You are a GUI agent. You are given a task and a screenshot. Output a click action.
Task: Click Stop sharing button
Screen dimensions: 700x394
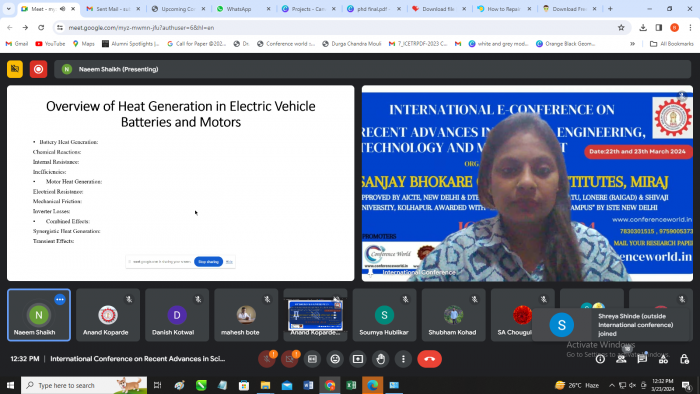tap(208, 262)
